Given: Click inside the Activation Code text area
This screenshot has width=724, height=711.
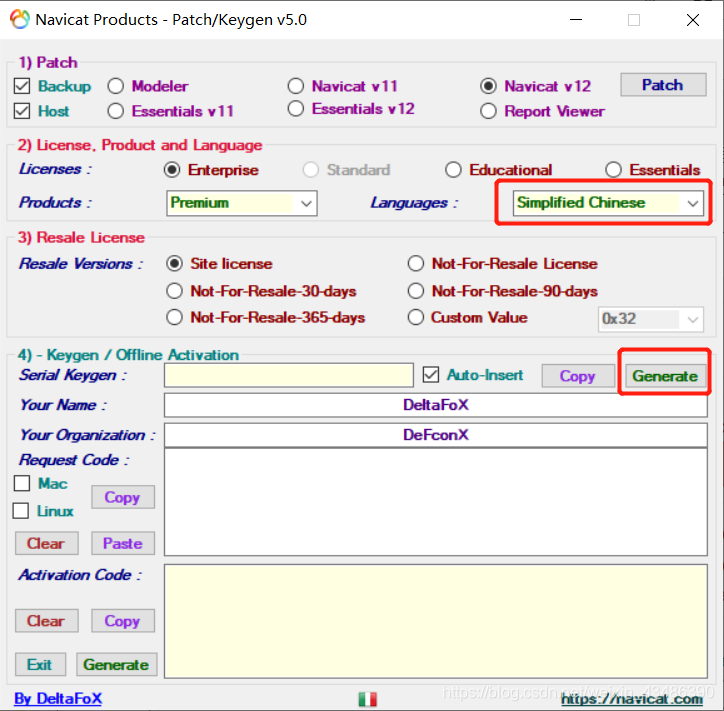Looking at the screenshot, I should pos(435,621).
